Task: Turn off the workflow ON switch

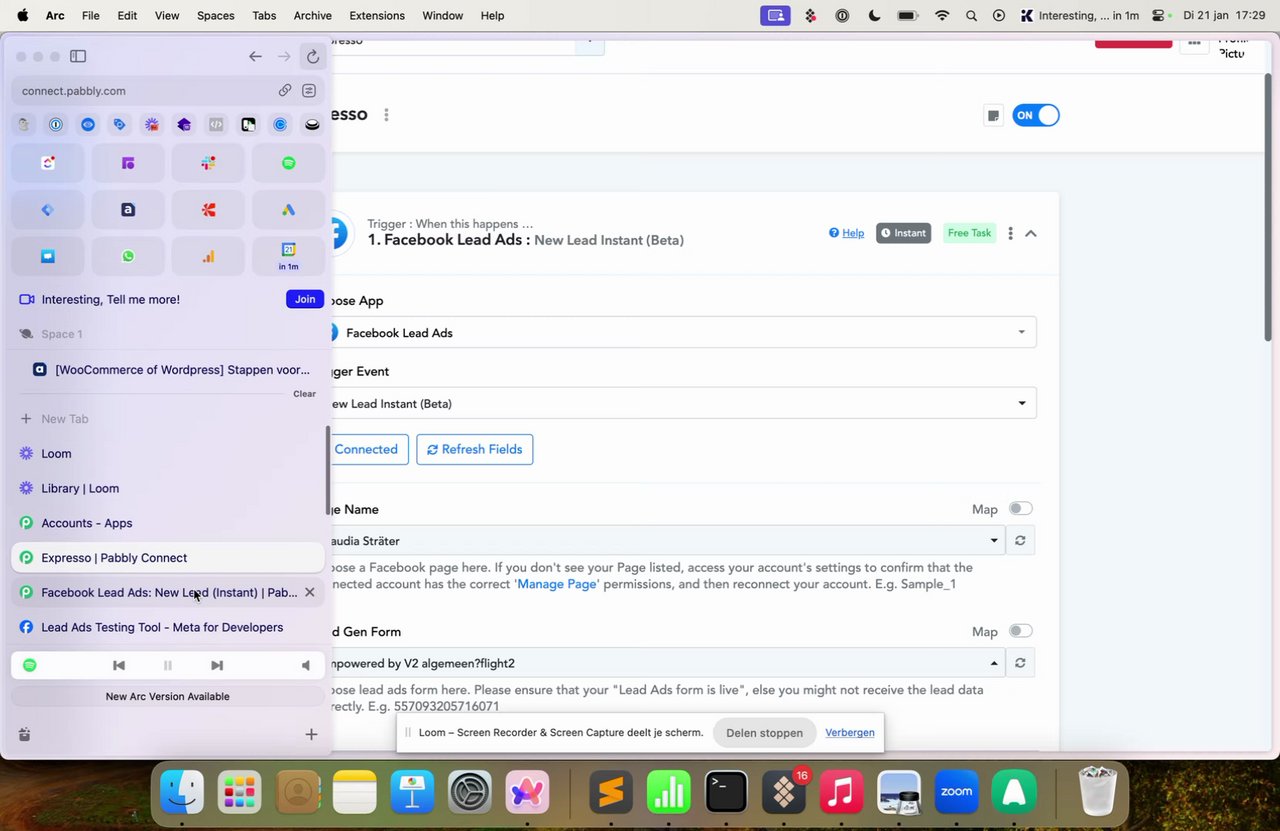Action: point(1036,115)
